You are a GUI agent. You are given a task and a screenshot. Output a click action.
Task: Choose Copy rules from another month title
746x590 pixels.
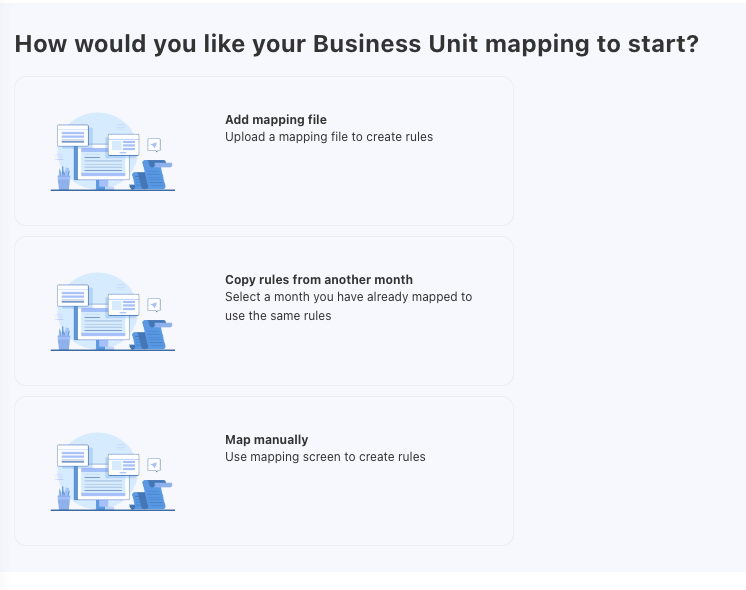point(319,280)
